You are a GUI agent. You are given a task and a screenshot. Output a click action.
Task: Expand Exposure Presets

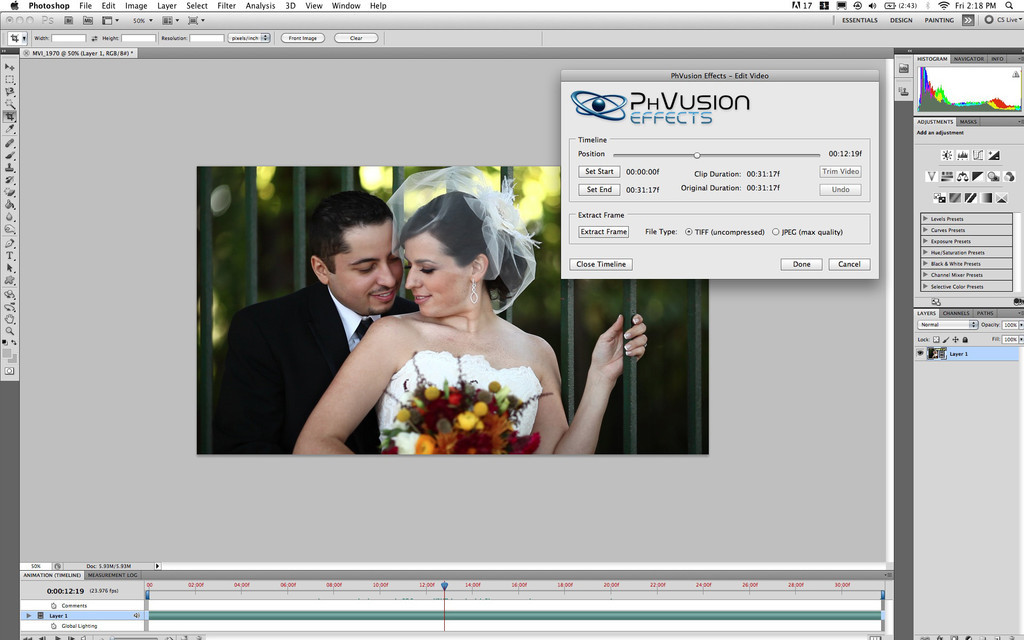(x=925, y=241)
